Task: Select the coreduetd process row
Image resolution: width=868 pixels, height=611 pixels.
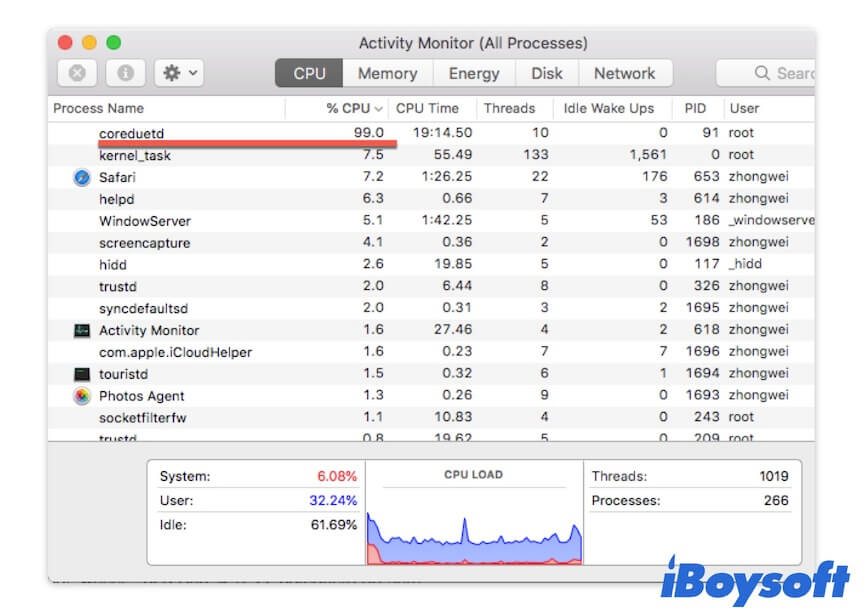Action: (431, 133)
